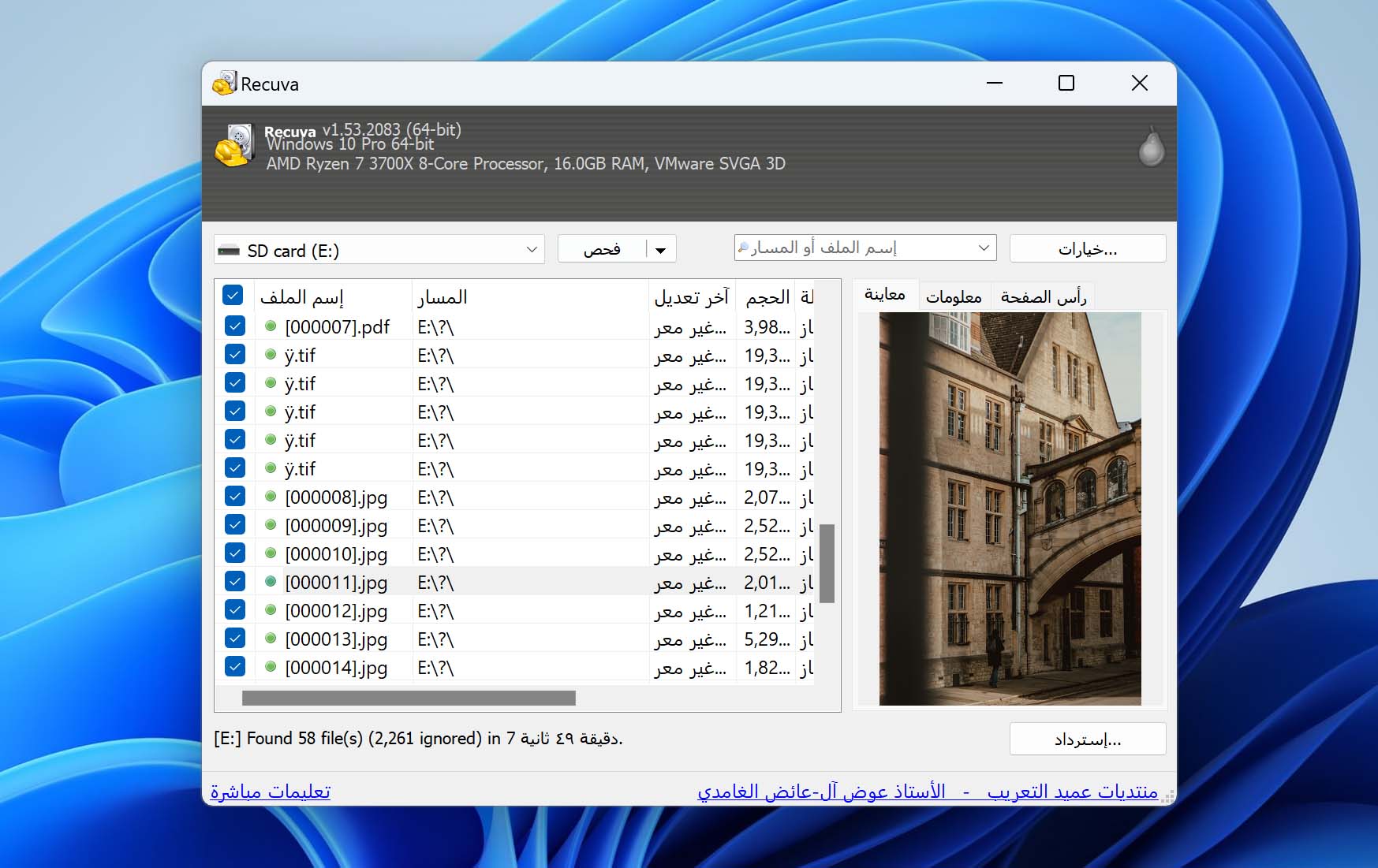Switch to the معلومات info tab
Image resolution: width=1378 pixels, height=868 pixels.
click(x=954, y=296)
